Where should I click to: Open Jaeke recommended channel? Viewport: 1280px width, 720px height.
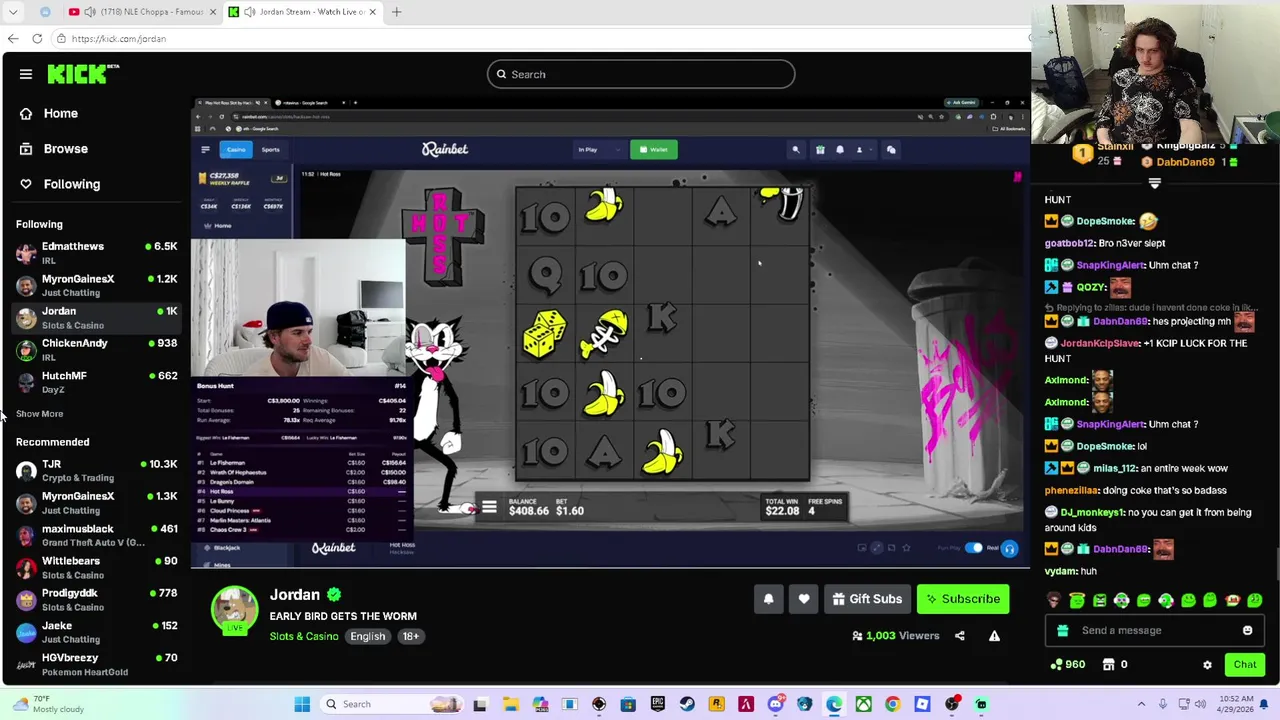pos(97,632)
